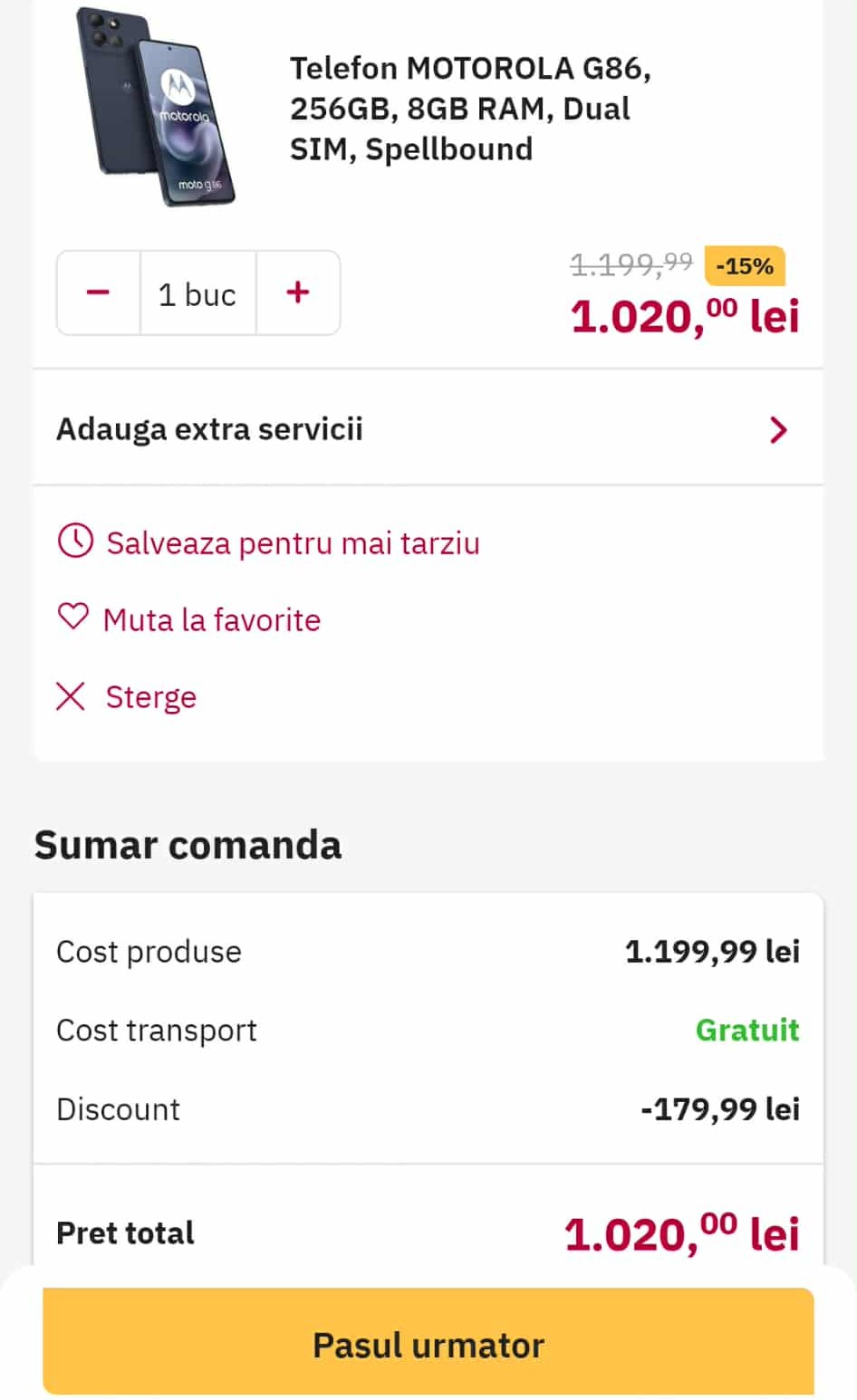Image resolution: width=857 pixels, height=1400 pixels.
Task: Open the Motorola G86 product thumbnail
Action: pos(157,107)
